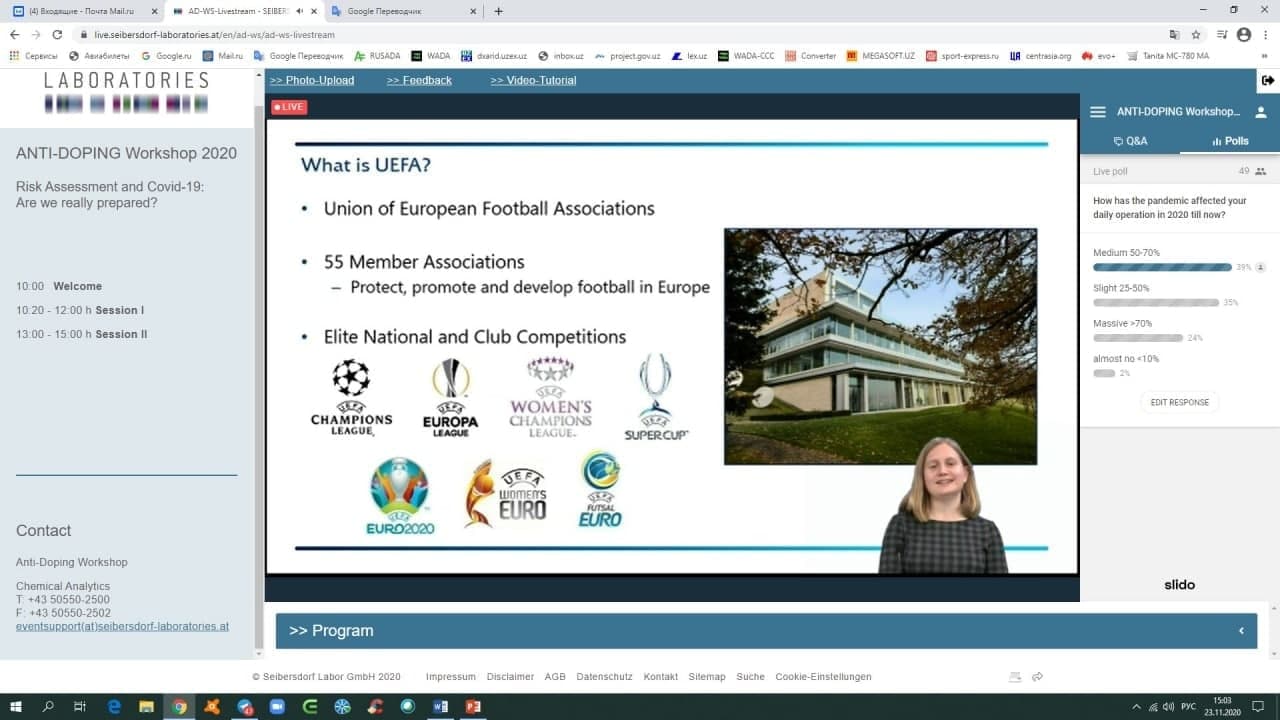Open the Slido hamburger menu

[x=1098, y=112]
